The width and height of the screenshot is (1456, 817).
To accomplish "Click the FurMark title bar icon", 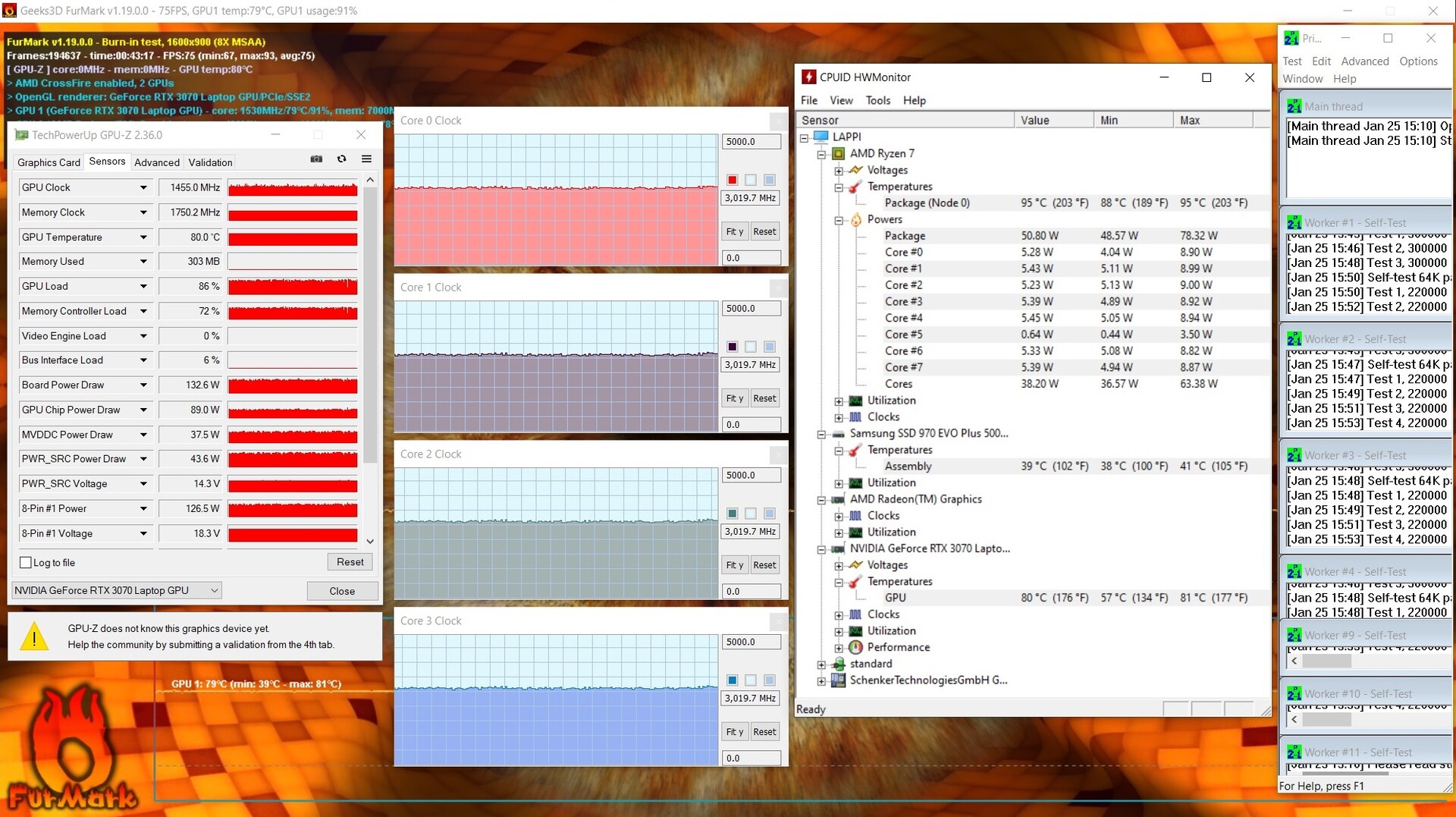I will pyautogui.click(x=9, y=11).
